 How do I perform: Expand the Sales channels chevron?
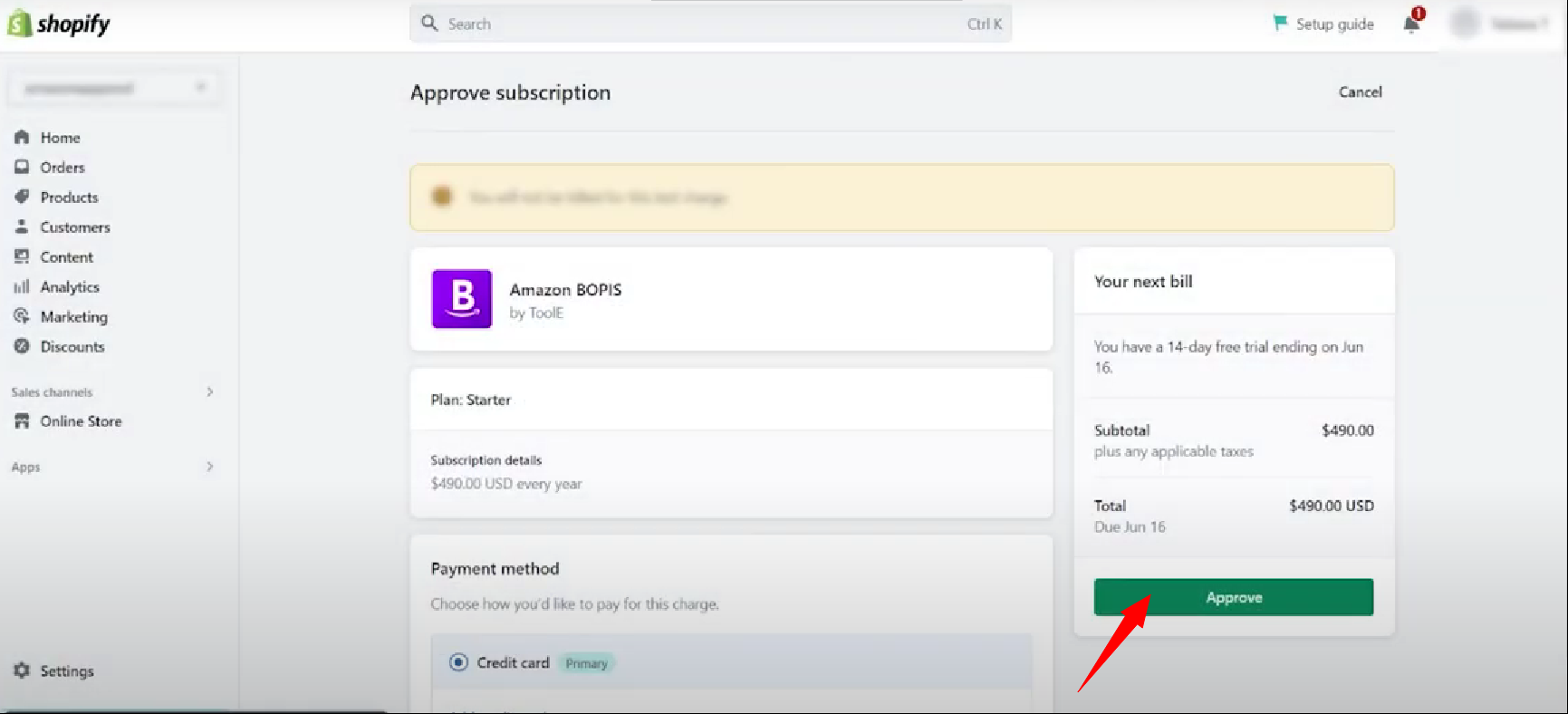pyautogui.click(x=209, y=391)
